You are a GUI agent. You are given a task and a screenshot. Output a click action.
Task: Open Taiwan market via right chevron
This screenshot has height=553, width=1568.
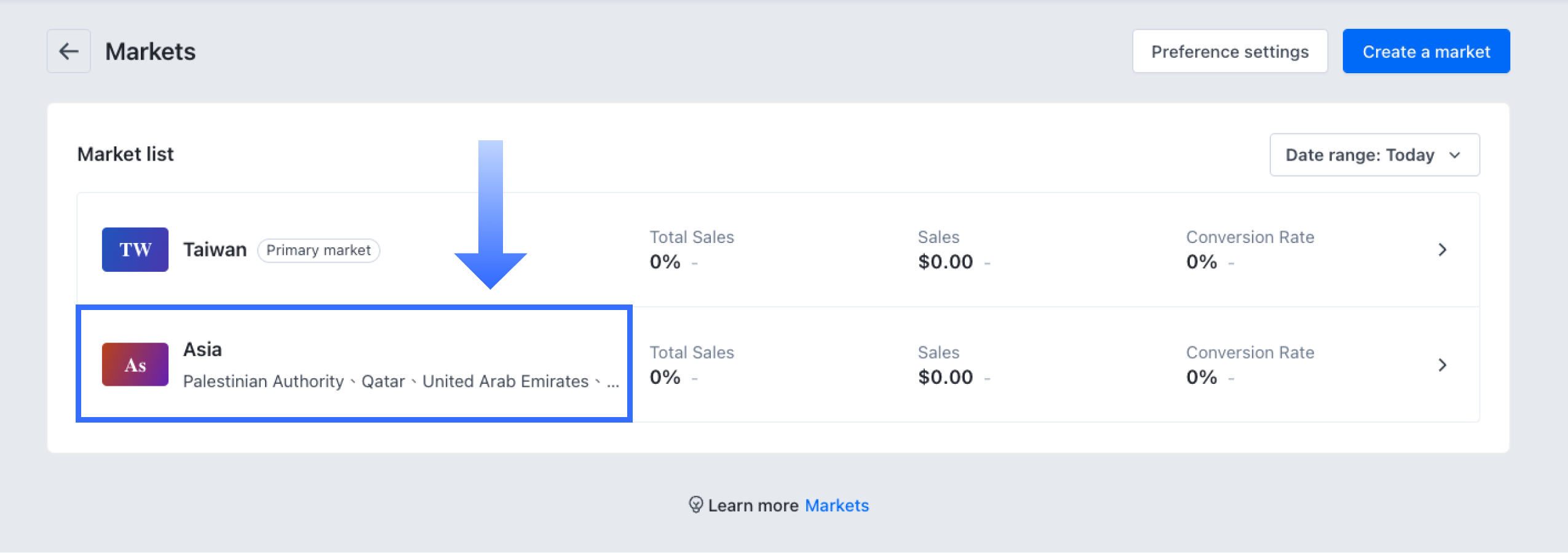point(1443,250)
